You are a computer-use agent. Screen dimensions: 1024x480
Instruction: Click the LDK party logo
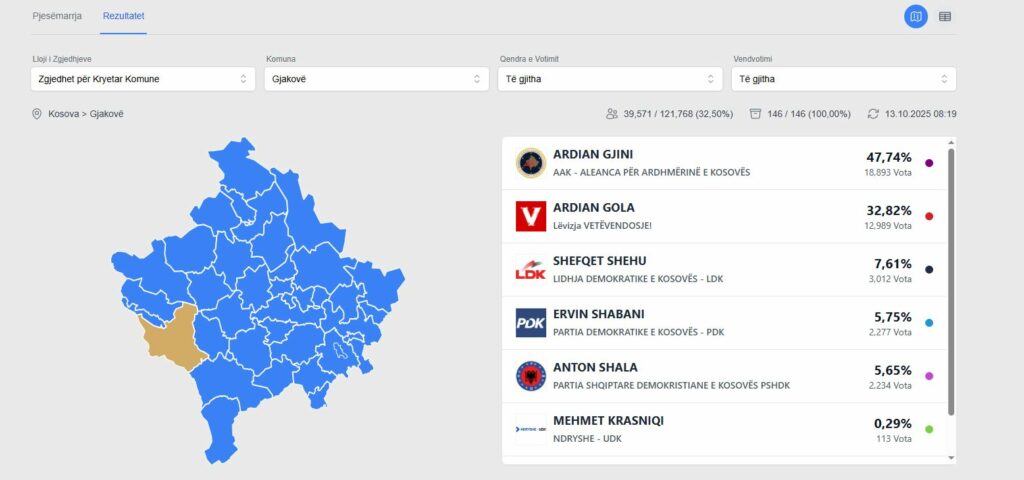pyautogui.click(x=530, y=269)
